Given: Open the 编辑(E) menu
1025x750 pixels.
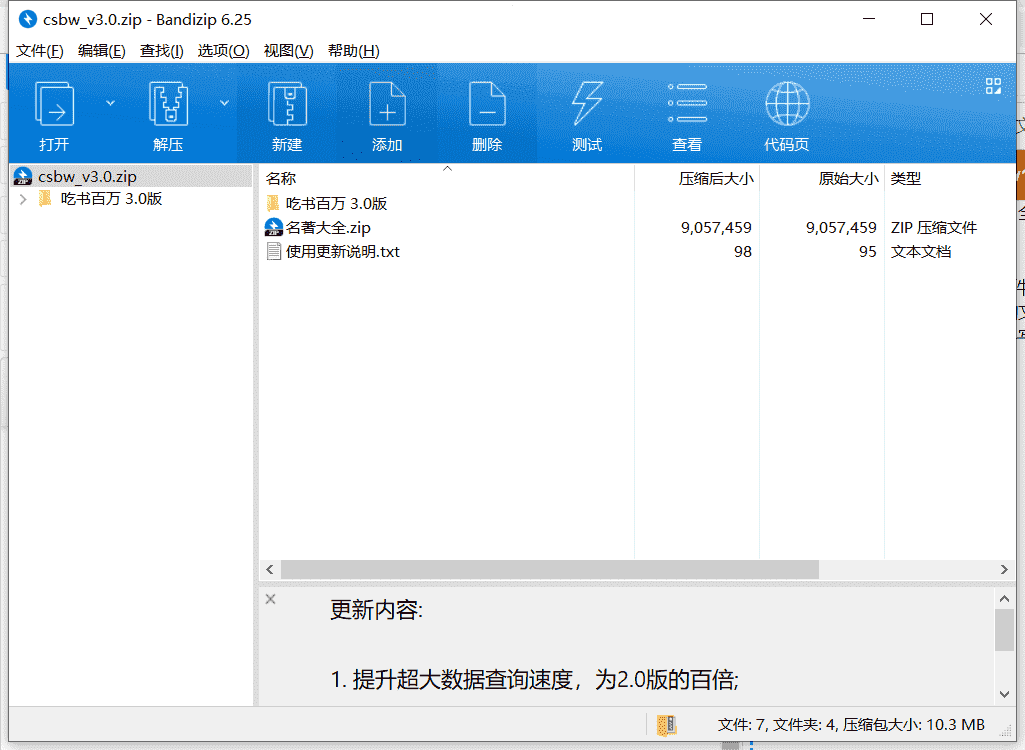Looking at the screenshot, I should coord(101,51).
